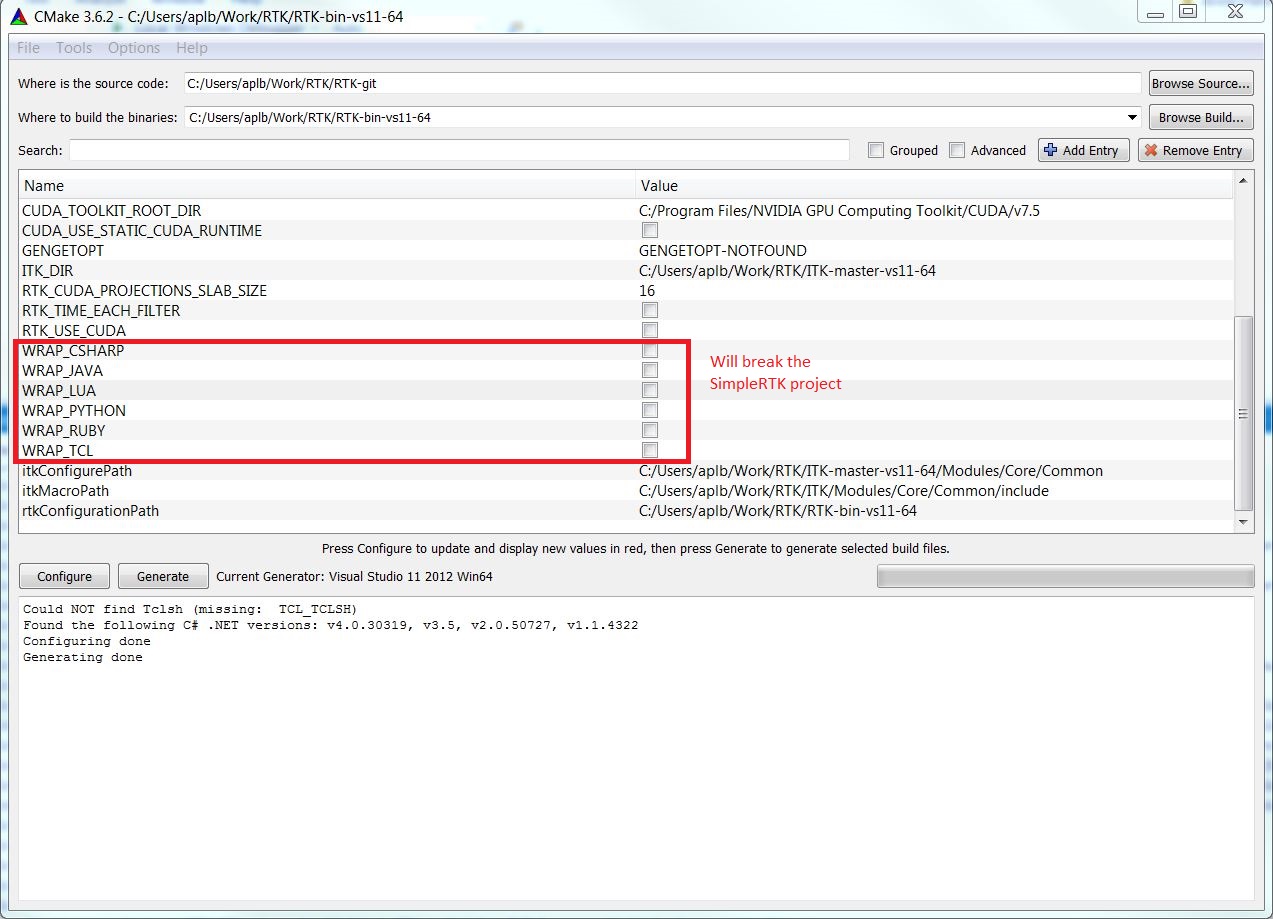Tick the WRAP_TCL checkbox
1273x919 pixels.
point(650,450)
